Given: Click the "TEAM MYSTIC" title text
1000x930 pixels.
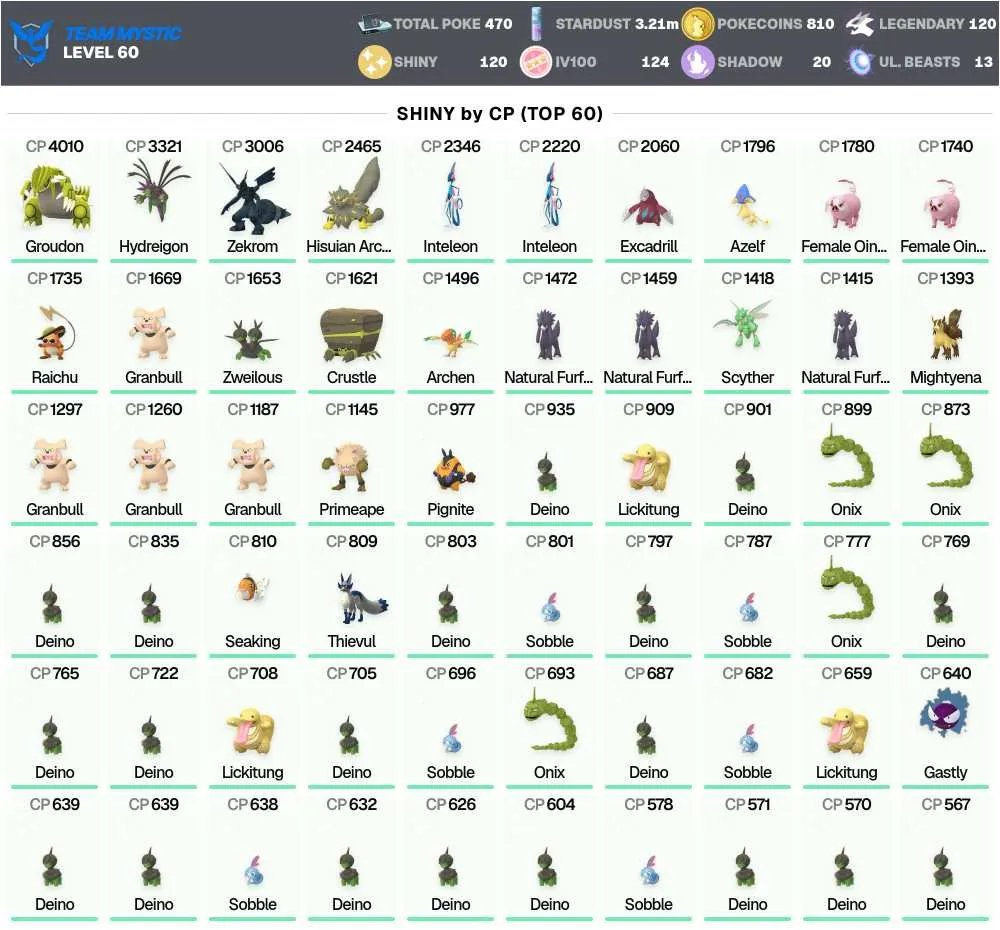Looking at the screenshot, I should (x=123, y=33).
